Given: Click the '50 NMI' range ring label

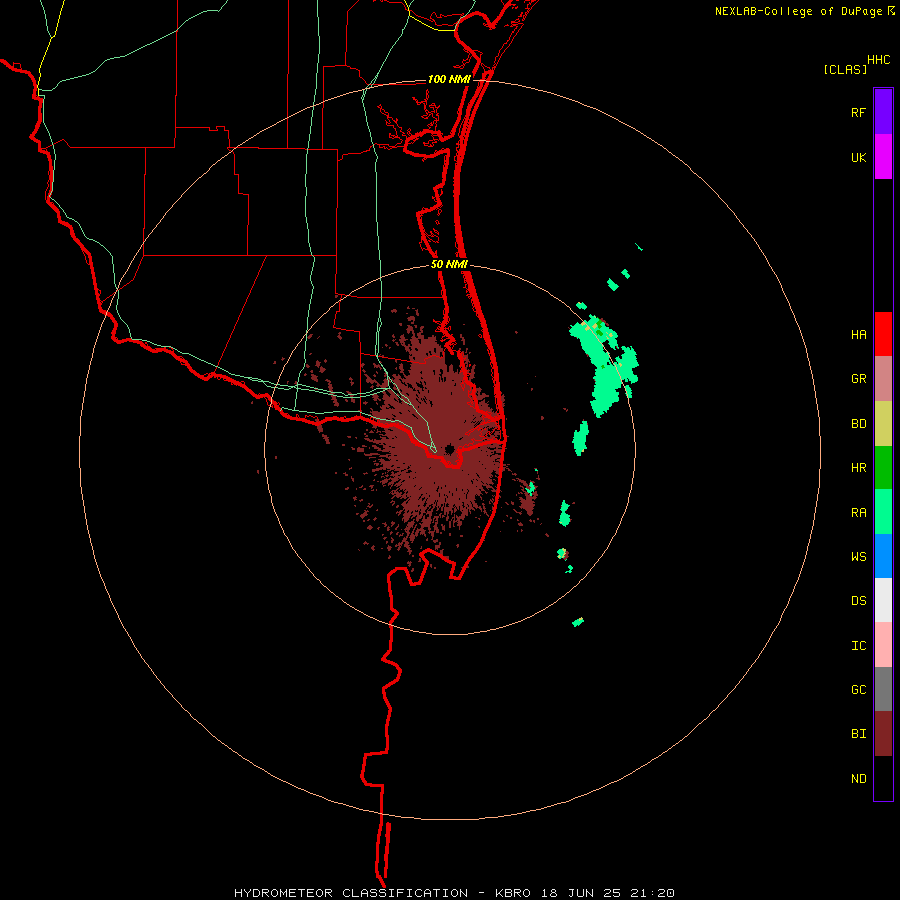Looking at the screenshot, I should pyautogui.click(x=449, y=264).
